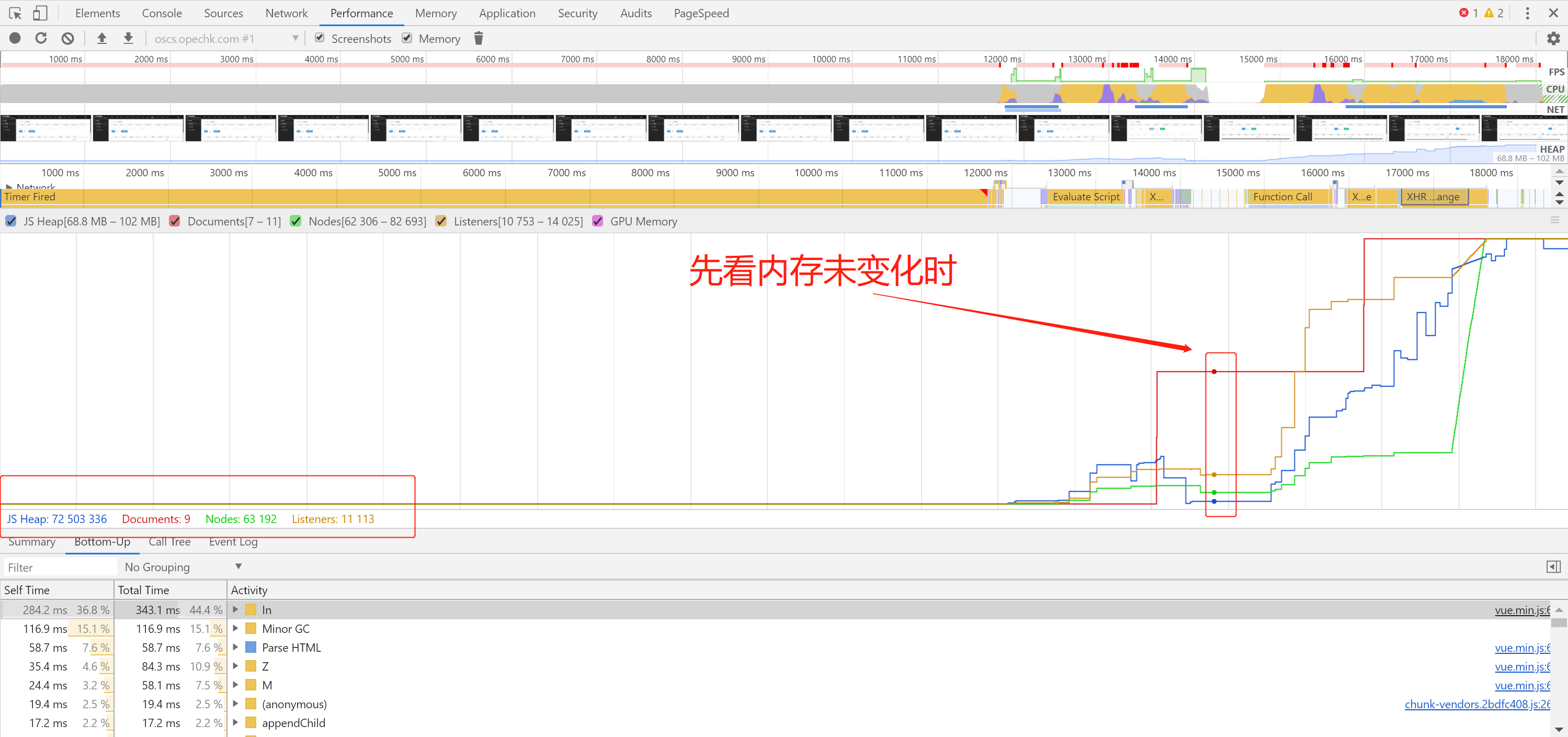Switch to the Memory panel tab
The width and height of the screenshot is (1568, 737).
point(435,13)
